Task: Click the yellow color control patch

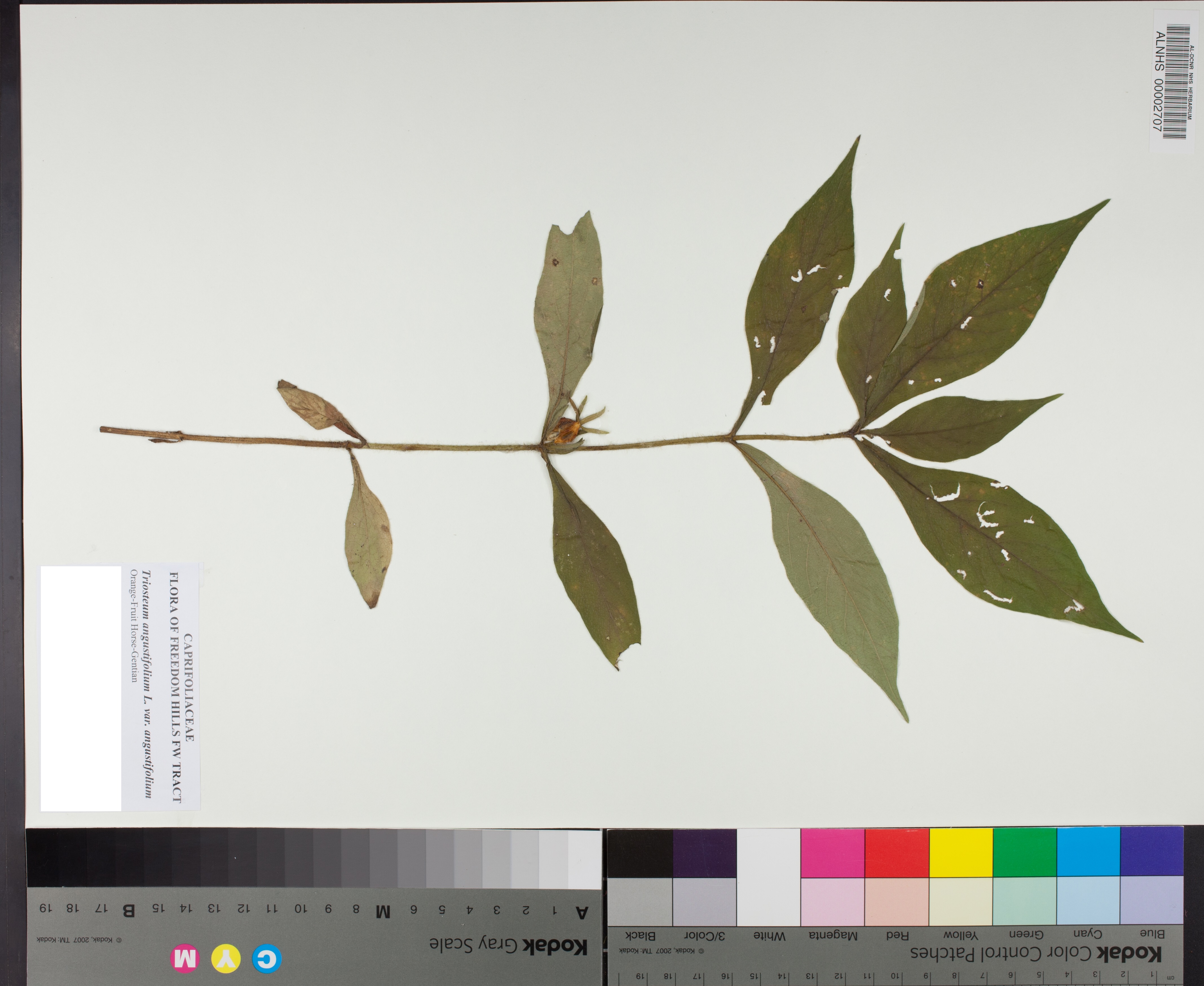Action: [962, 852]
